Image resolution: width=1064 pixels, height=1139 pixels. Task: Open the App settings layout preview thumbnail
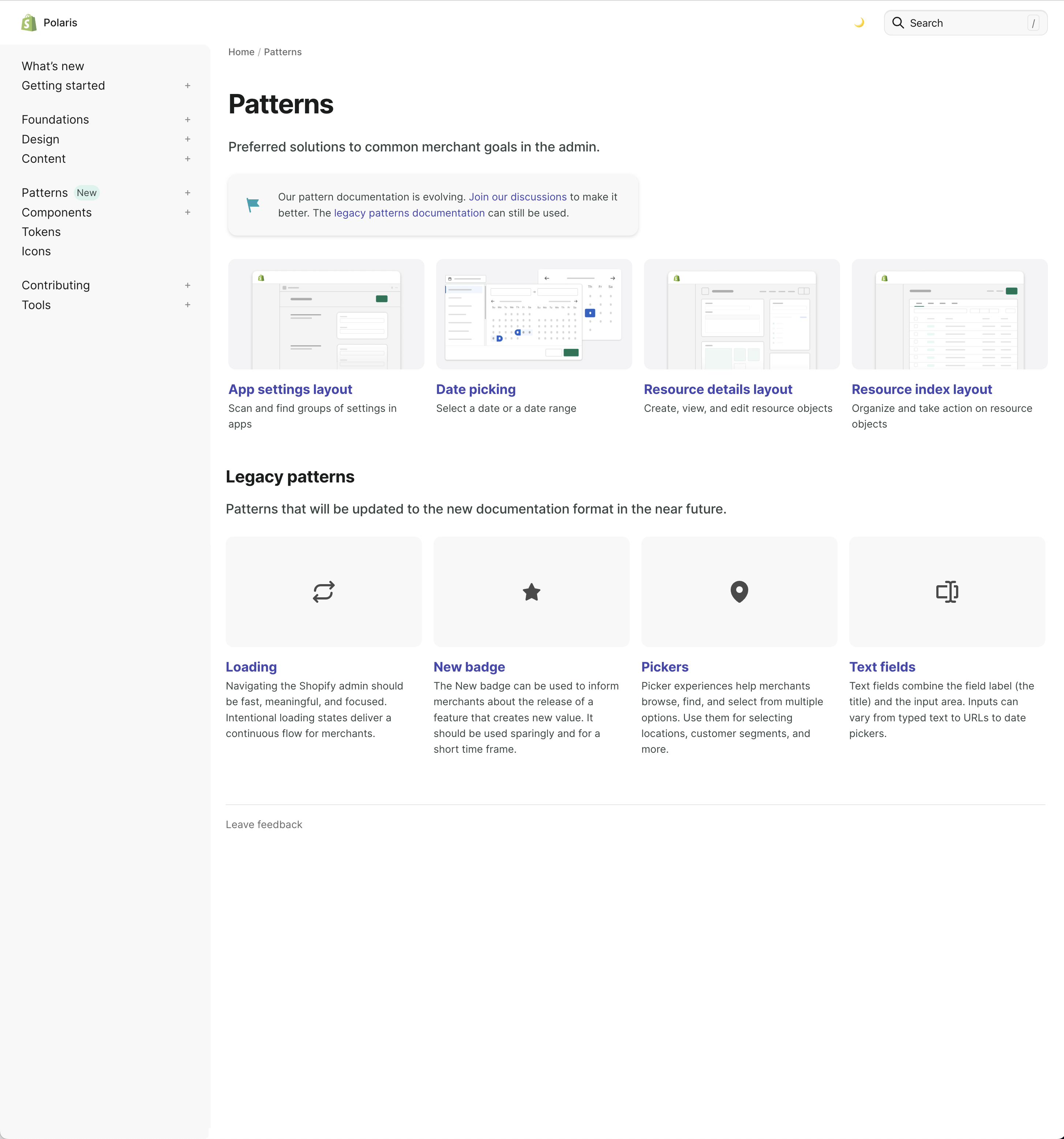point(326,314)
